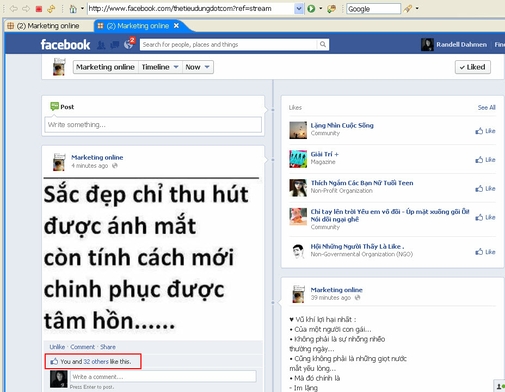Click the page avatar next to the Marketing online button
The image size is (505, 392).
point(59,67)
